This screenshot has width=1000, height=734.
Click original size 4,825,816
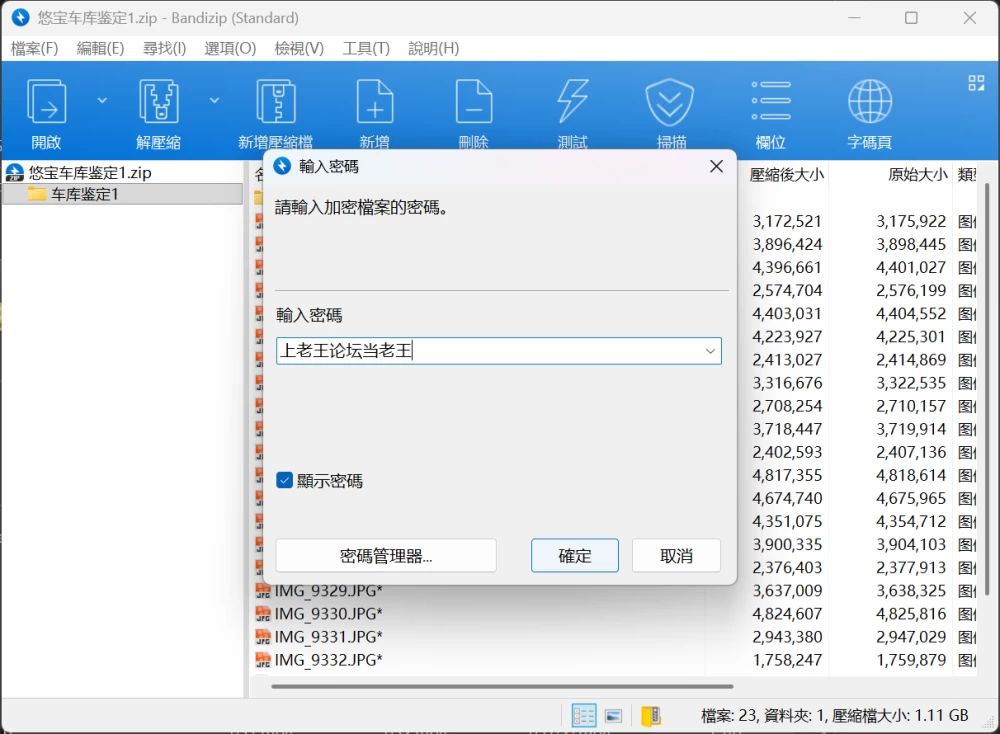pos(911,613)
